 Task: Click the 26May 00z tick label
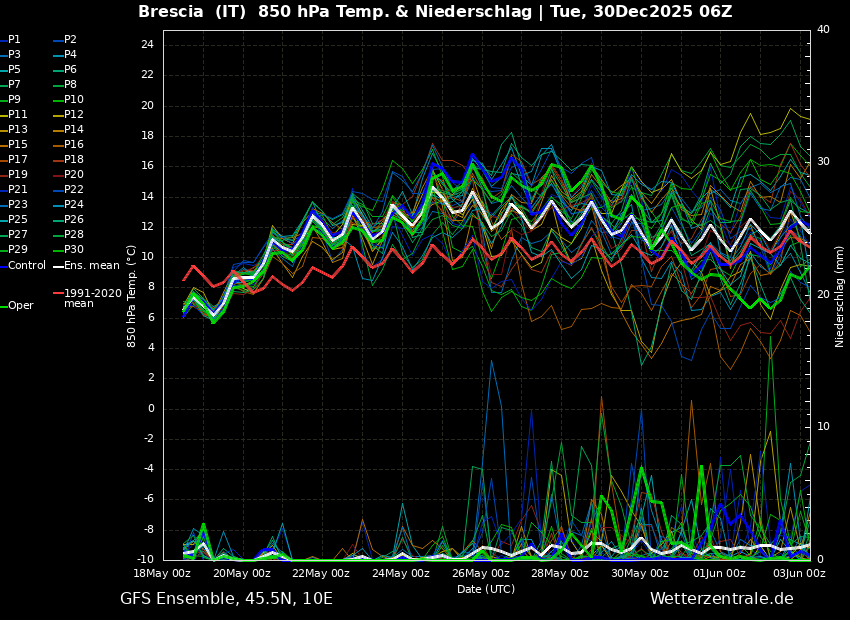(x=480, y=573)
